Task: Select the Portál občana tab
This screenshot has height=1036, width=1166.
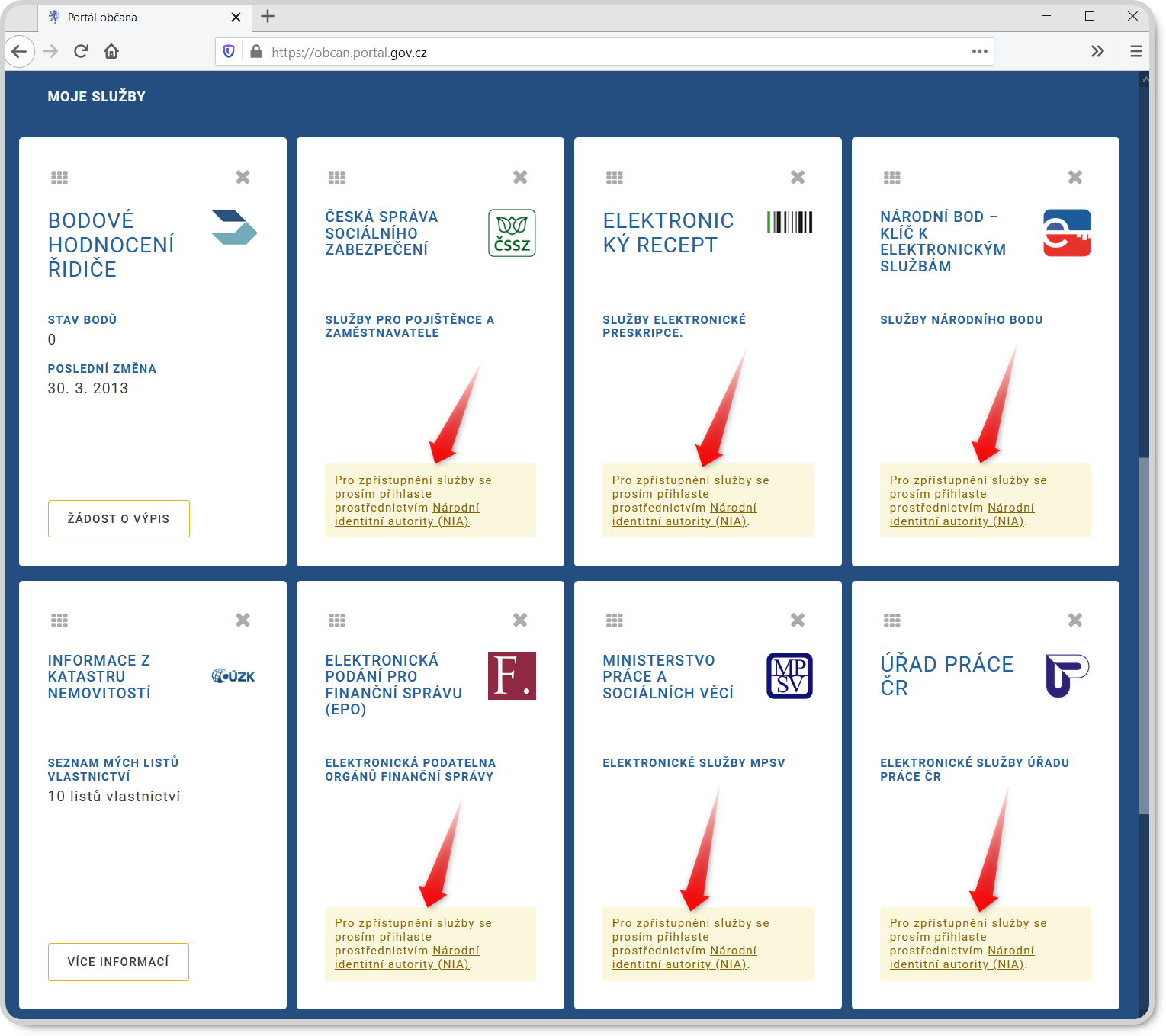Action: click(145, 17)
